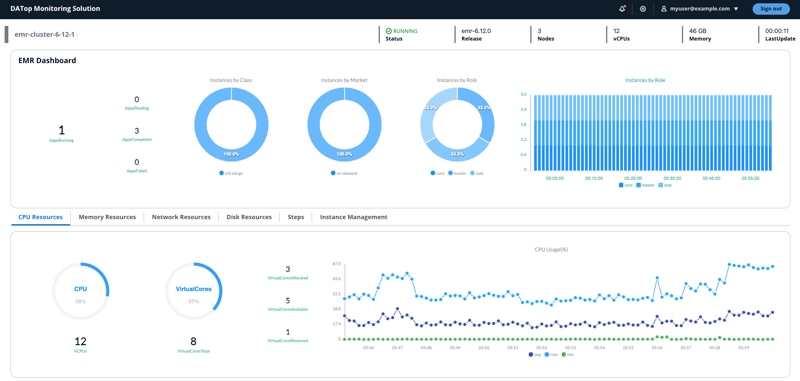Hide avg series in CPU Usage legend
Viewport: 800px width, 381px height.
[x=536, y=354]
